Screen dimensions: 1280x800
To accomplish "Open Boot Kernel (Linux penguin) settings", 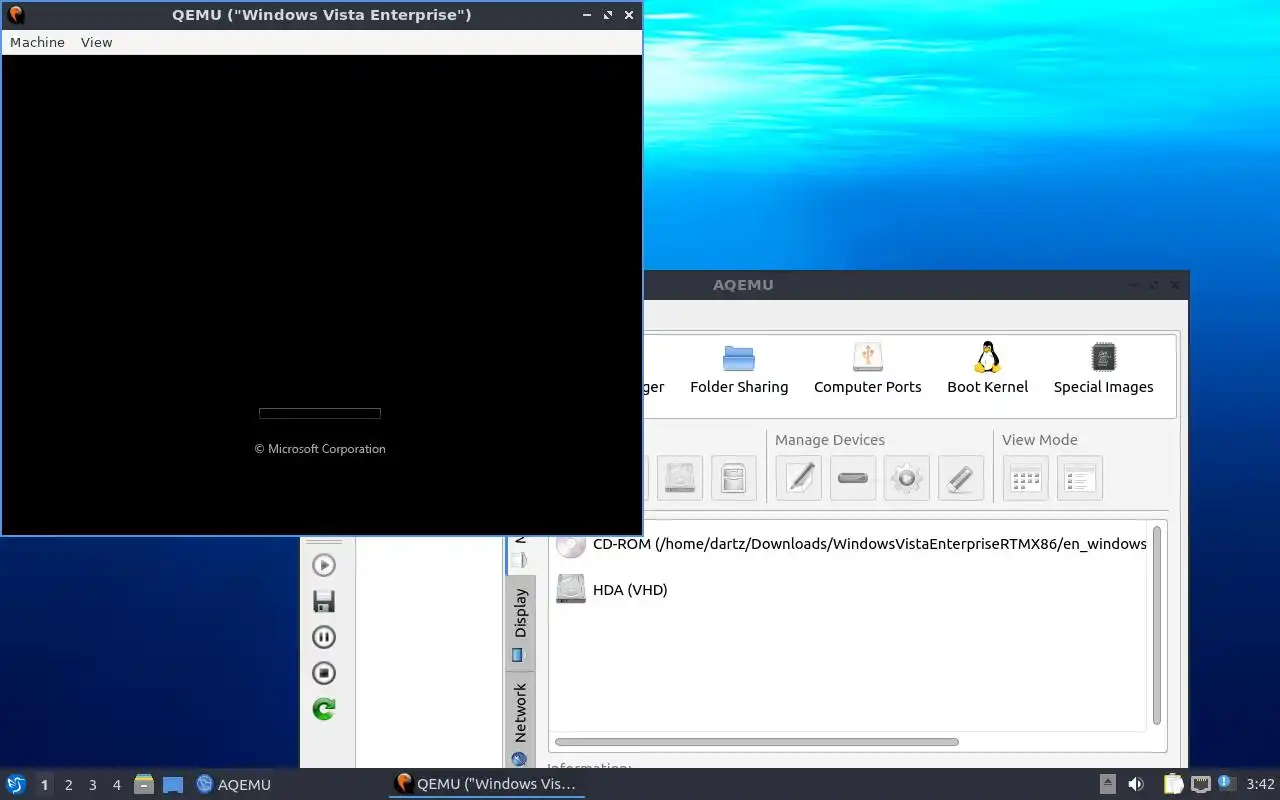I will (x=987, y=369).
